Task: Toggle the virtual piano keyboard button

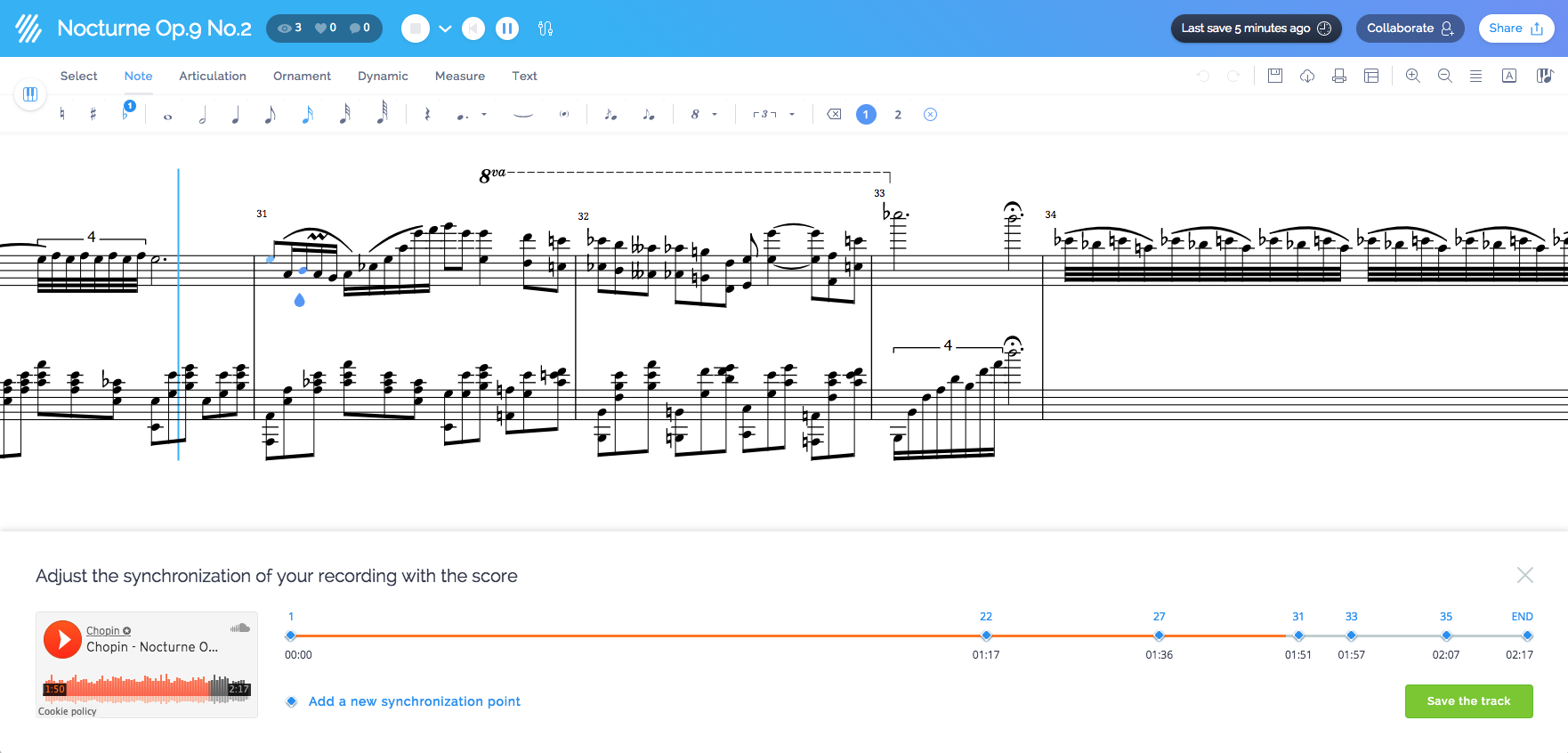Action: point(30,94)
